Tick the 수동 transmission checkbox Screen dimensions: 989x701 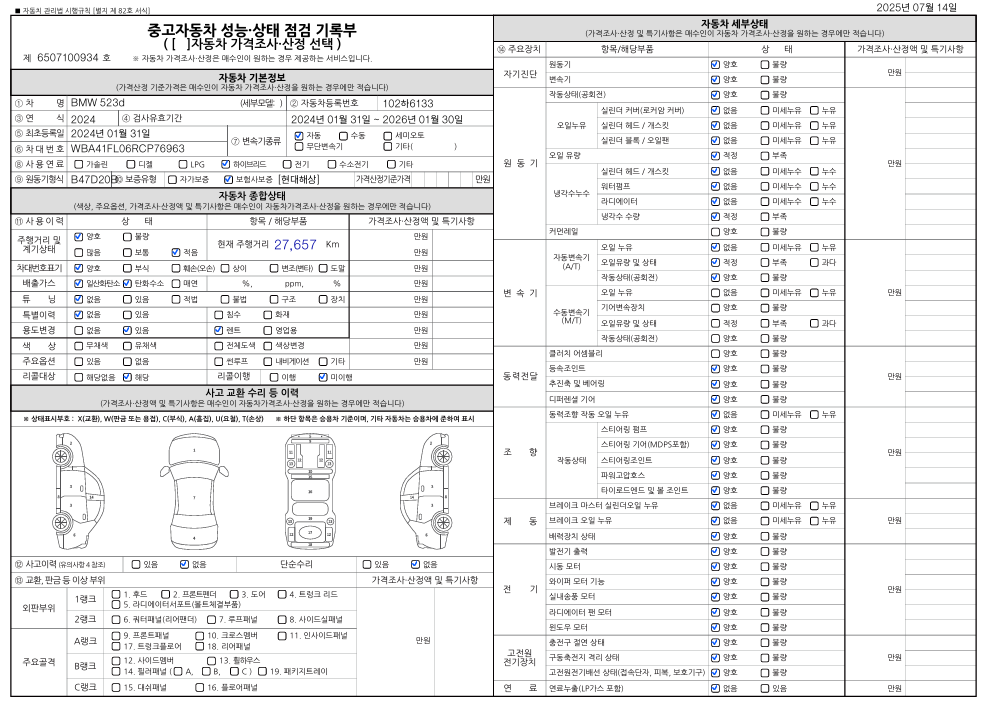pos(343,136)
